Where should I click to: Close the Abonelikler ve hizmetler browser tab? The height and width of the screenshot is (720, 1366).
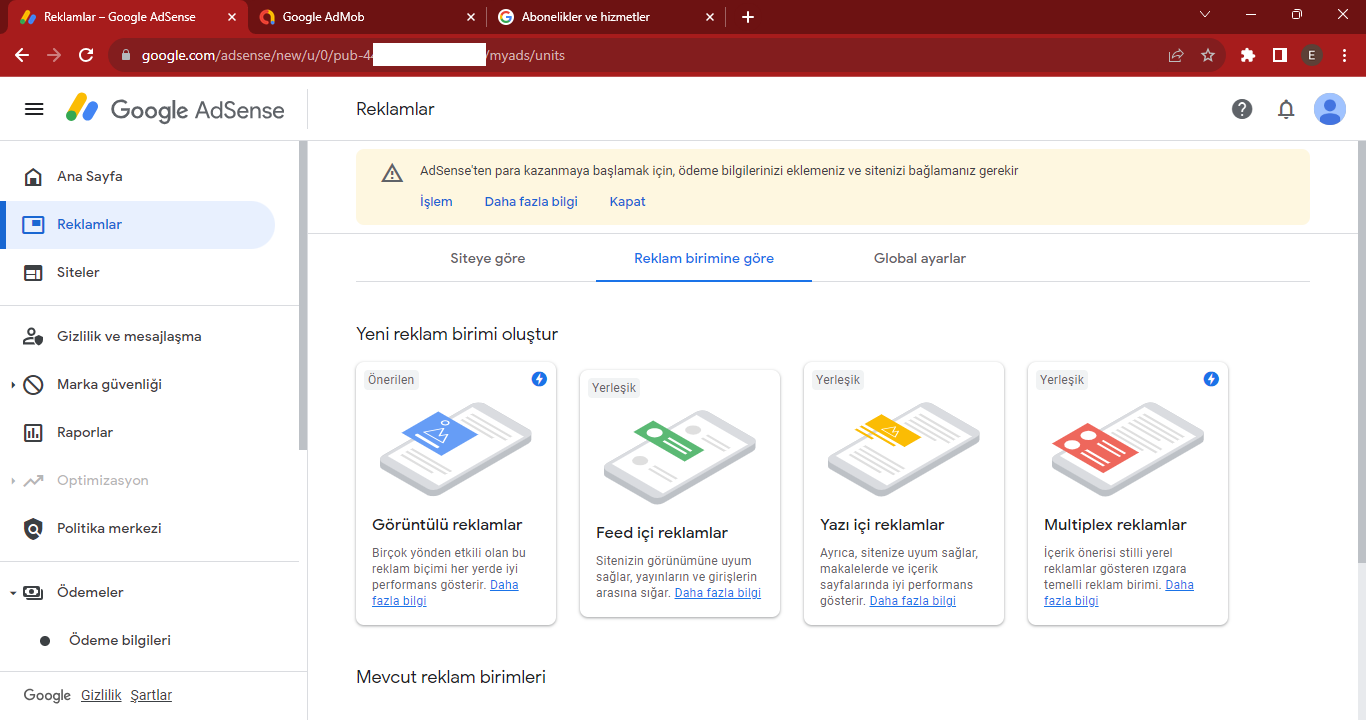pos(710,17)
